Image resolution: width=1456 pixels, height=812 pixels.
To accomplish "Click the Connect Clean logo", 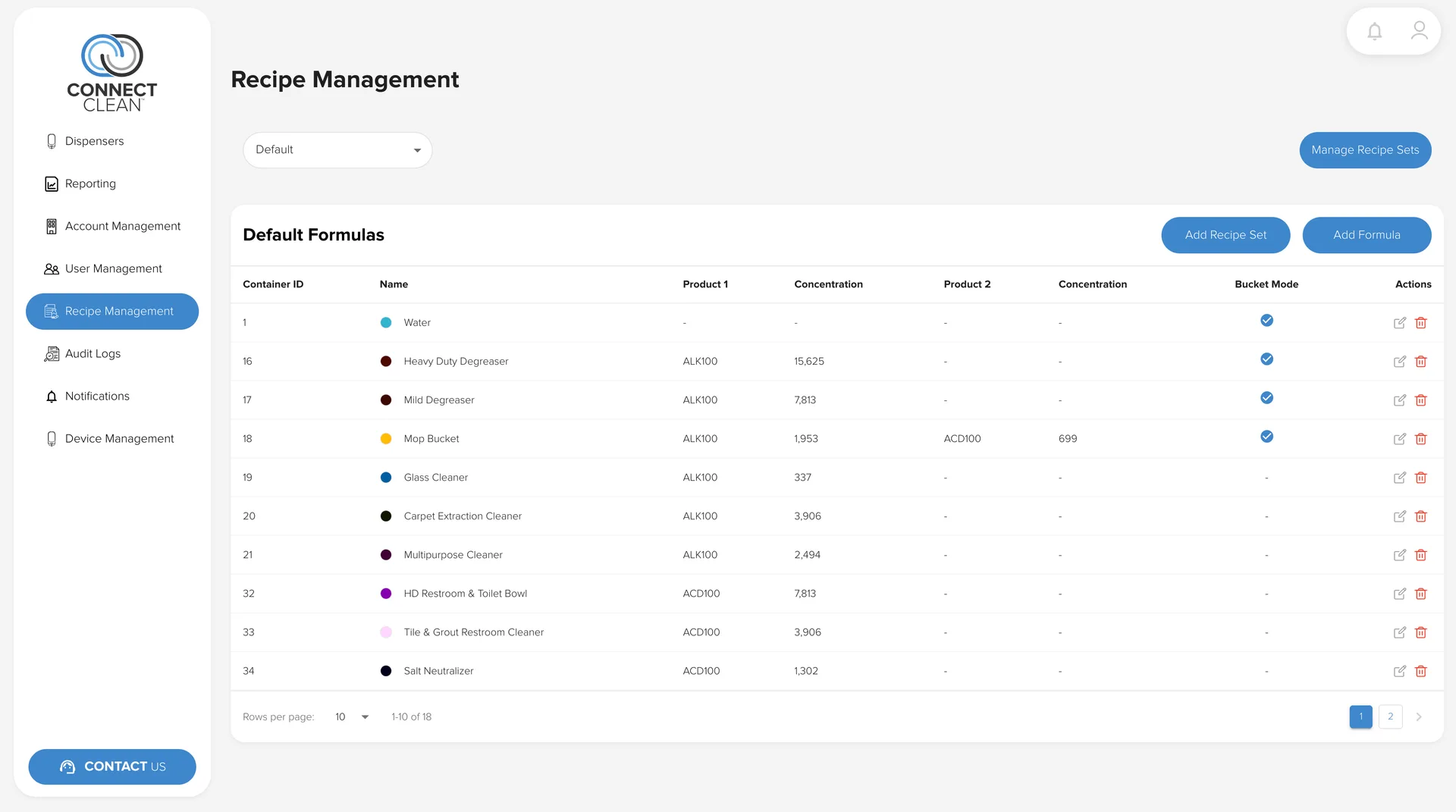I will (x=112, y=73).
